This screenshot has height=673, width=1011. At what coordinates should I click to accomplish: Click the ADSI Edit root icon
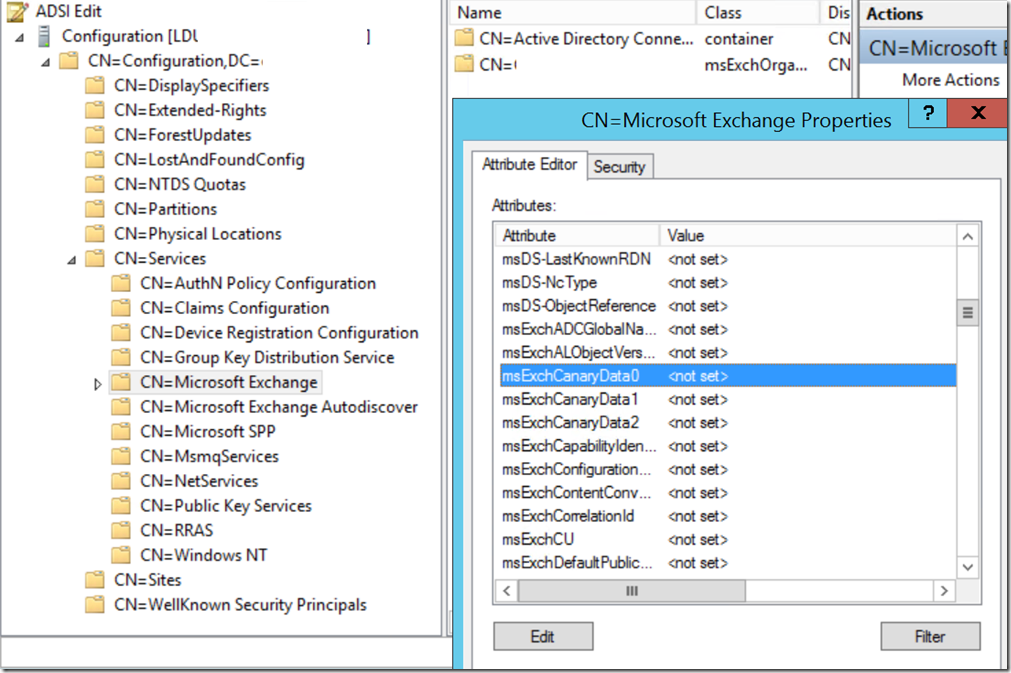pos(17,11)
